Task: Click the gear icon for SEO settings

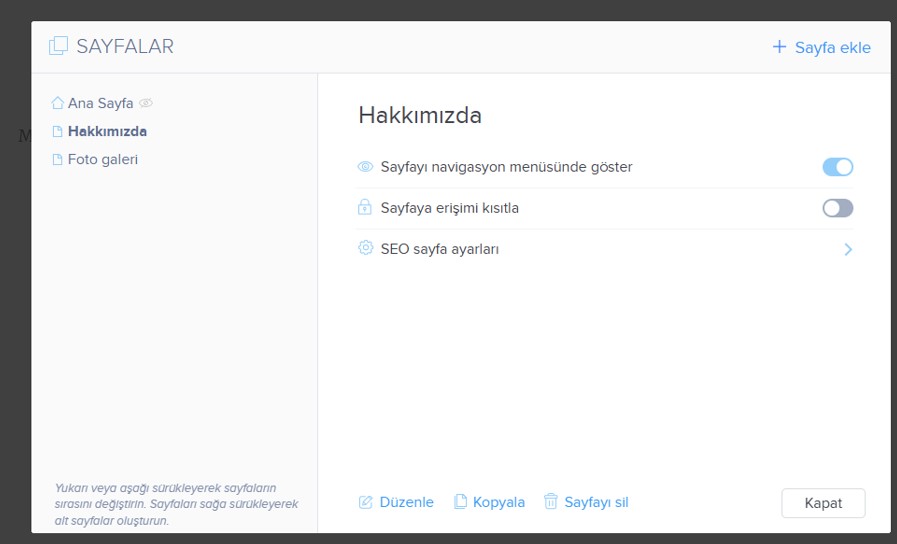Action: (x=365, y=248)
